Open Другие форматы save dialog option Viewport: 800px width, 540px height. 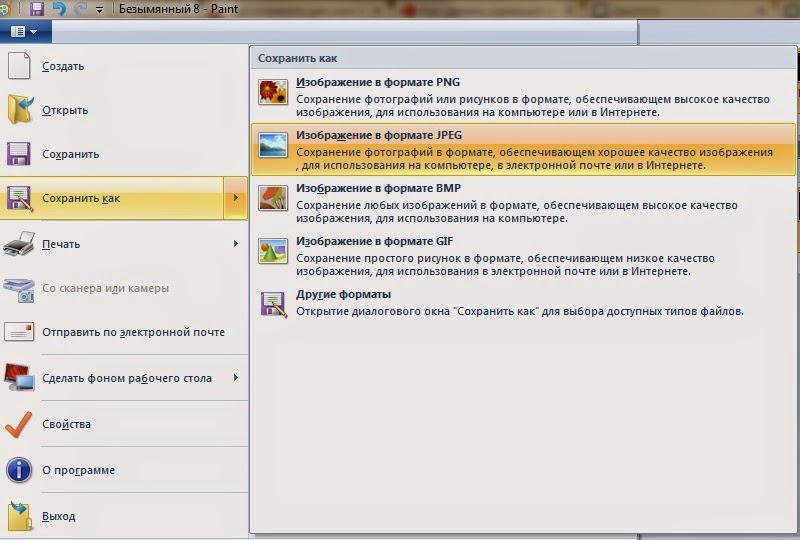point(523,304)
